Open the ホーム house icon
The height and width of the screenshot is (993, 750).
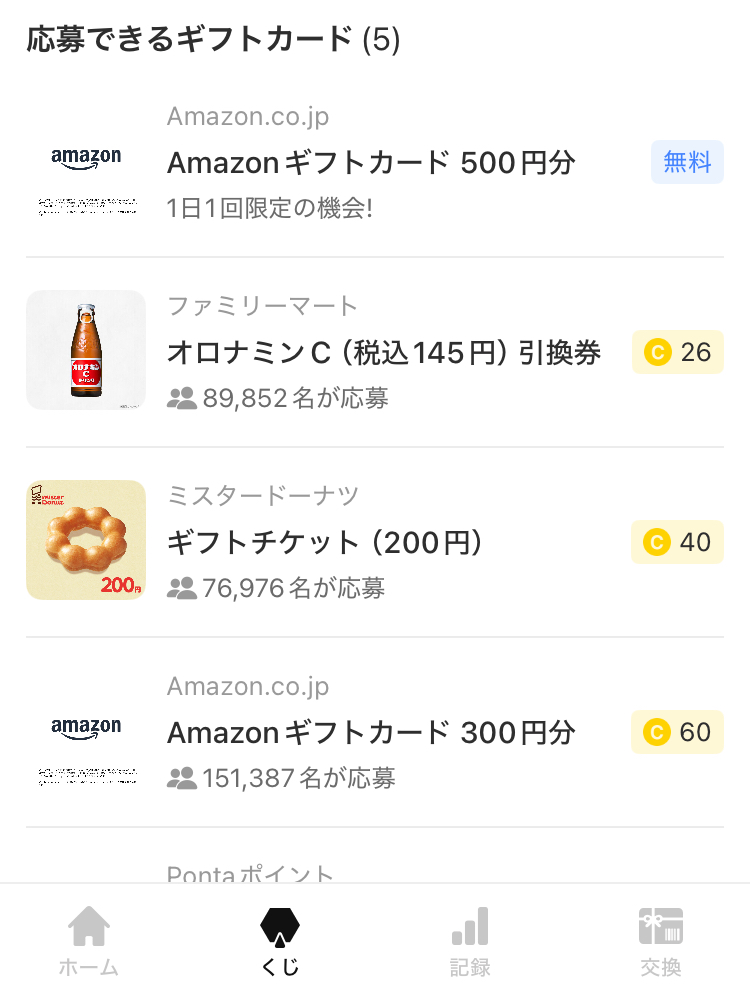pyautogui.click(x=89, y=927)
